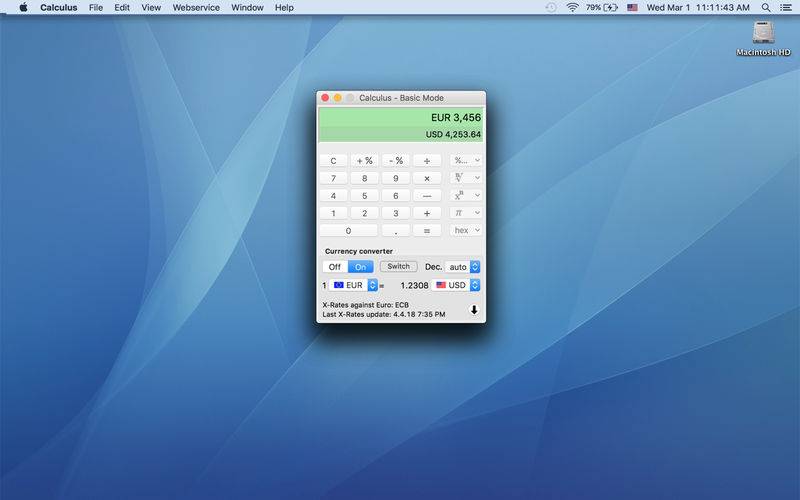
Task: Click the Calculus - Basic Mode title bar
Action: coord(401,97)
